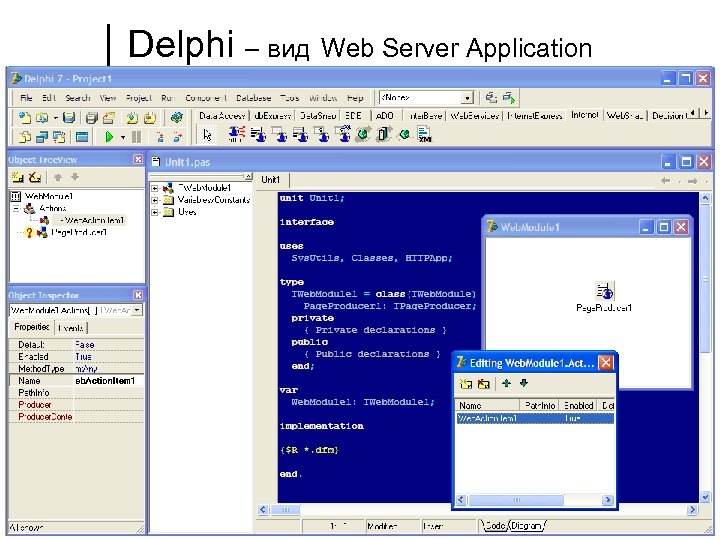Viewport: 720px width, 540px height.
Task: Switch to Events tab in Object Inspector
Action: 71,328
